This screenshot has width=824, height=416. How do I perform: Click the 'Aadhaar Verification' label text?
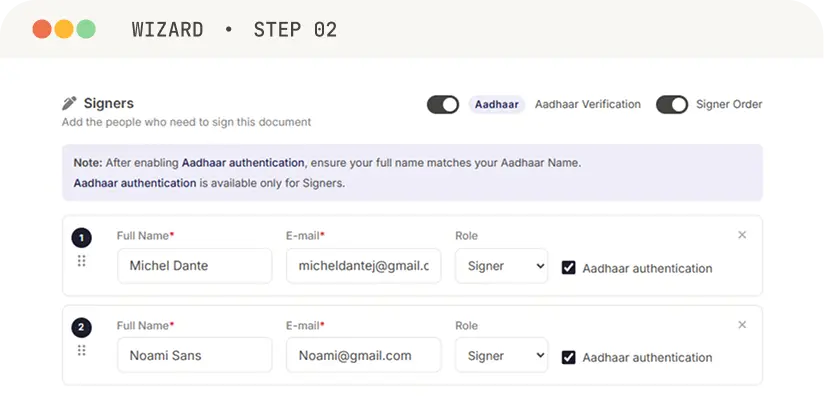tap(588, 105)
